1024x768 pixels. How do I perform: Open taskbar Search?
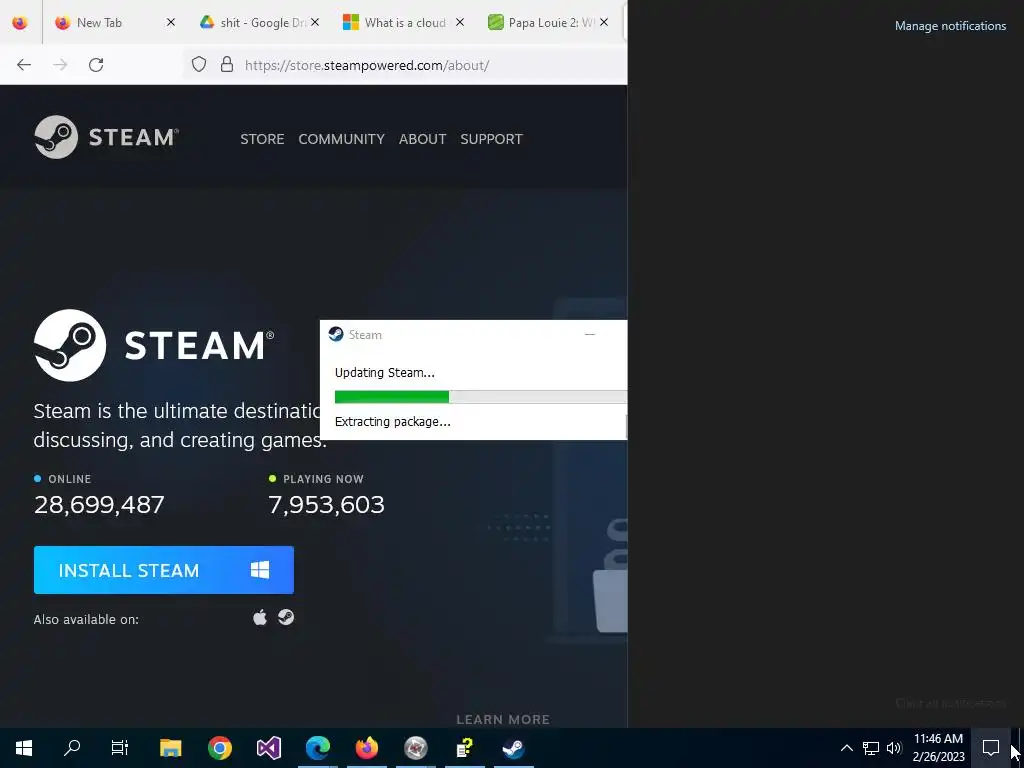click(x=72, y=748)
